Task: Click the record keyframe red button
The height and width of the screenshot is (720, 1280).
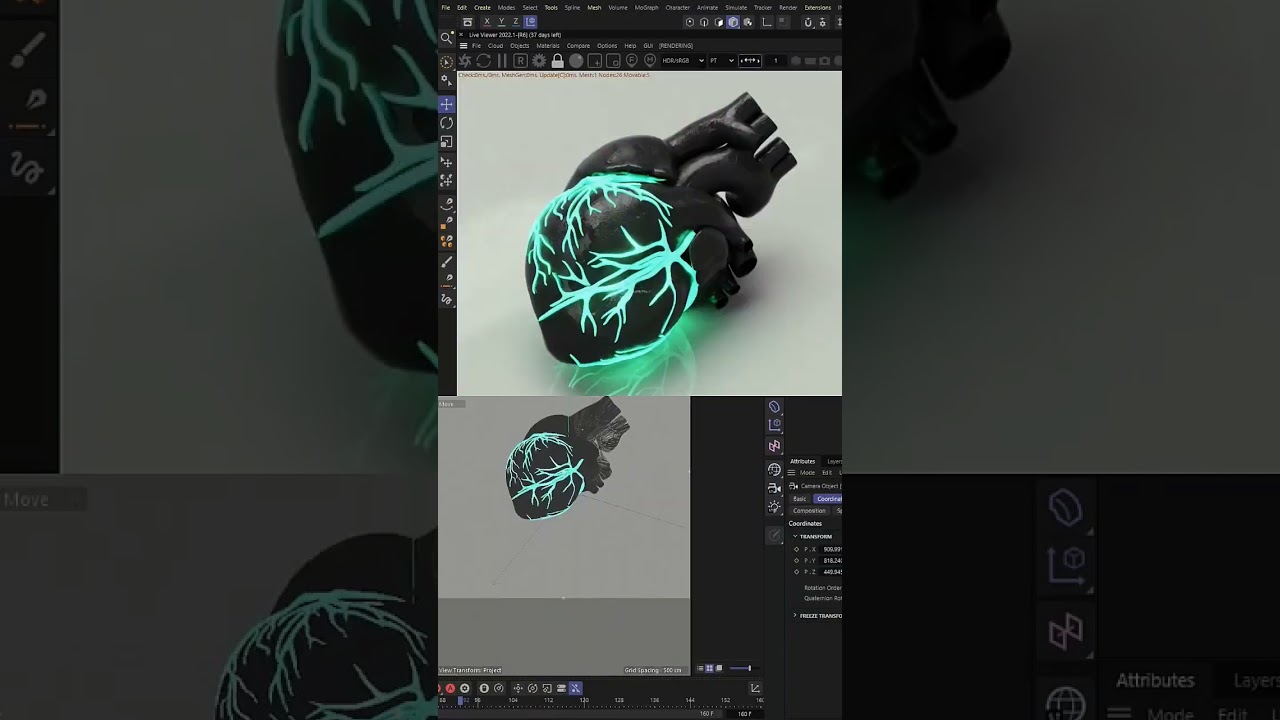Action: coord(439,689)
